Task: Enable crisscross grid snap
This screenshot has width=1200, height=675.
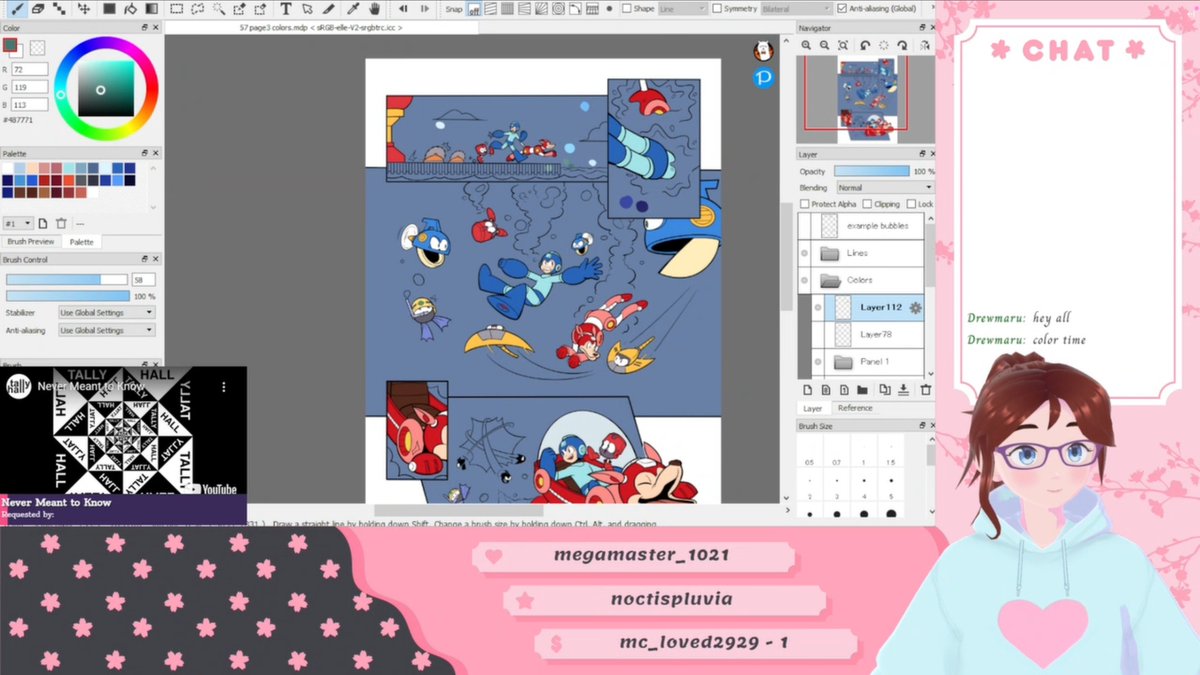Action: tap(508, 9)
